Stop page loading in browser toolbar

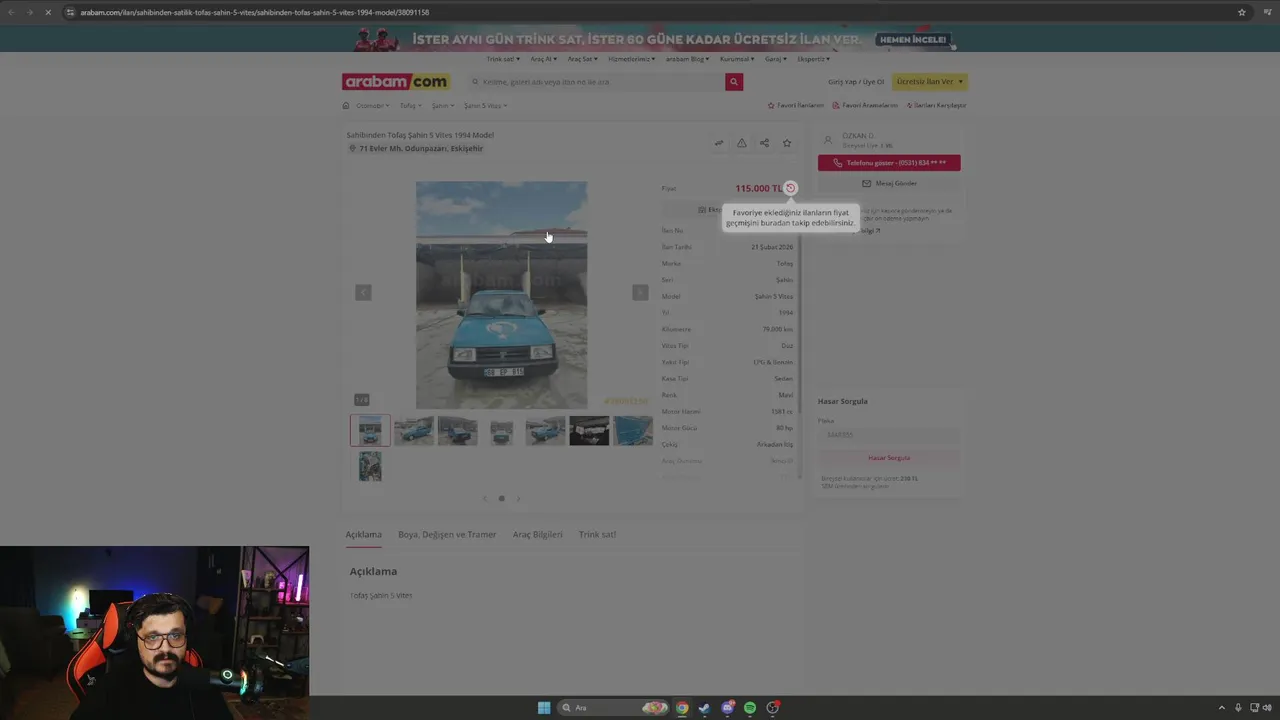pos(48,12)
